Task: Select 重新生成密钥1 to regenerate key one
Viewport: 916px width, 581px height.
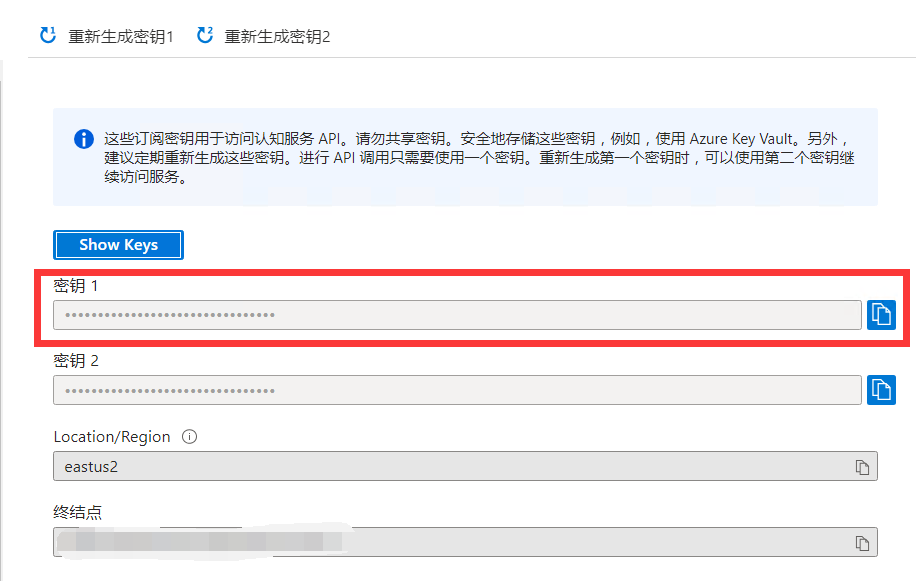Action: (118, 35)
